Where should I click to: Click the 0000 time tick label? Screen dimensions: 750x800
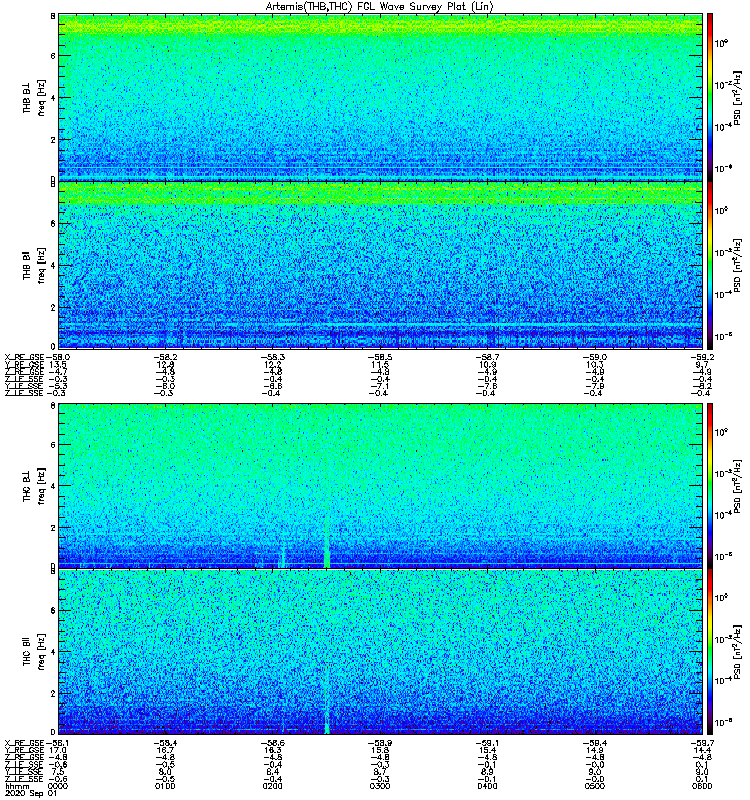pos(57,786)
